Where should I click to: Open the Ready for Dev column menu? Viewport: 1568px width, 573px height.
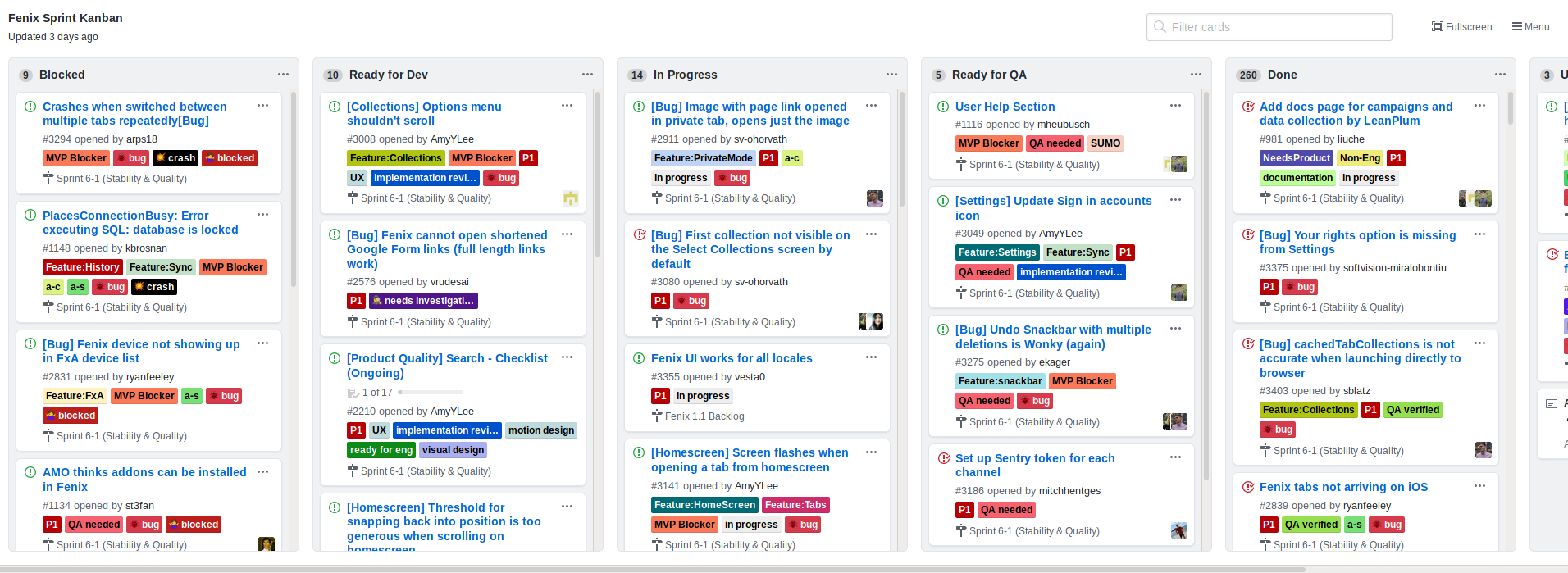(x=587, y=75)
